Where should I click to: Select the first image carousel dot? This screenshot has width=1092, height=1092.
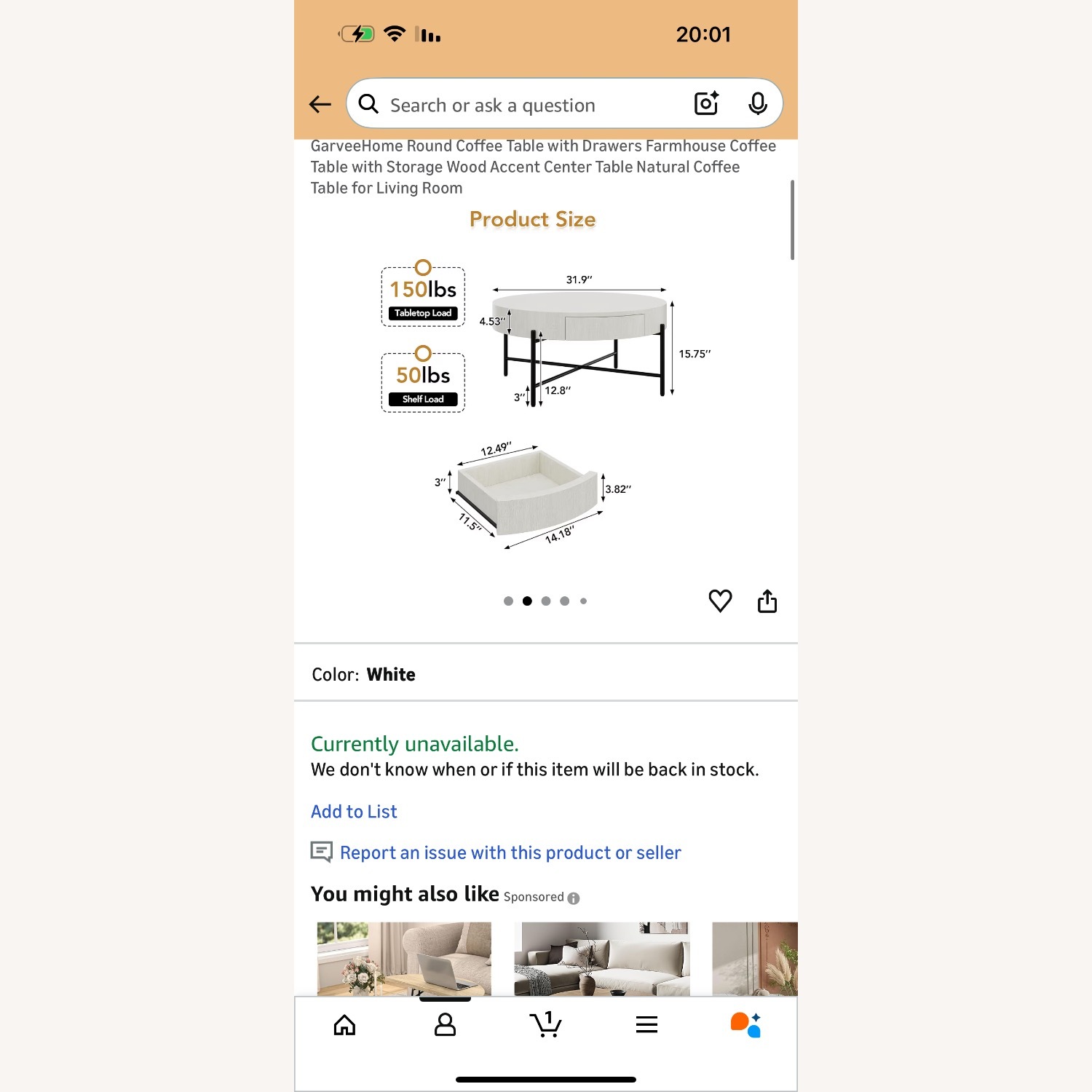click(x=508, y=601)
